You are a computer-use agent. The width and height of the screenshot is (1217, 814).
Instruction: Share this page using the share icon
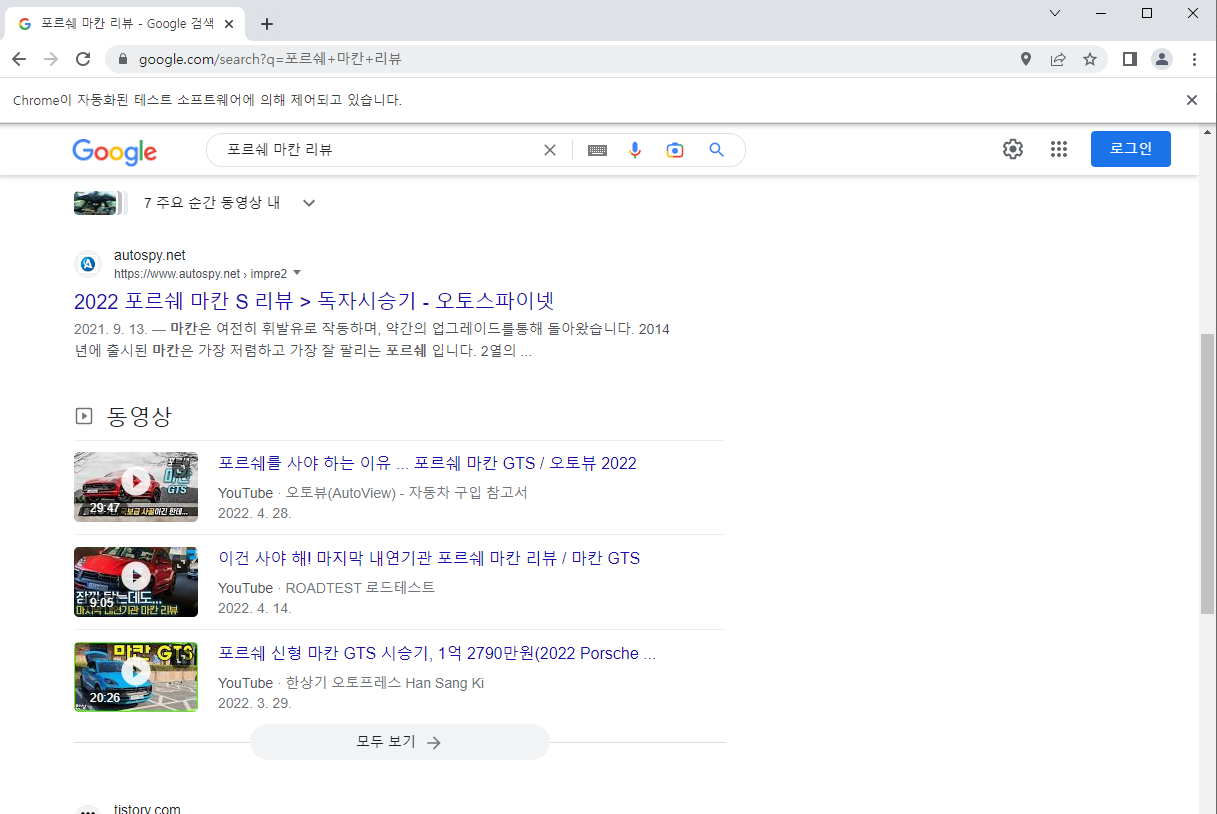click(1058, 59)
